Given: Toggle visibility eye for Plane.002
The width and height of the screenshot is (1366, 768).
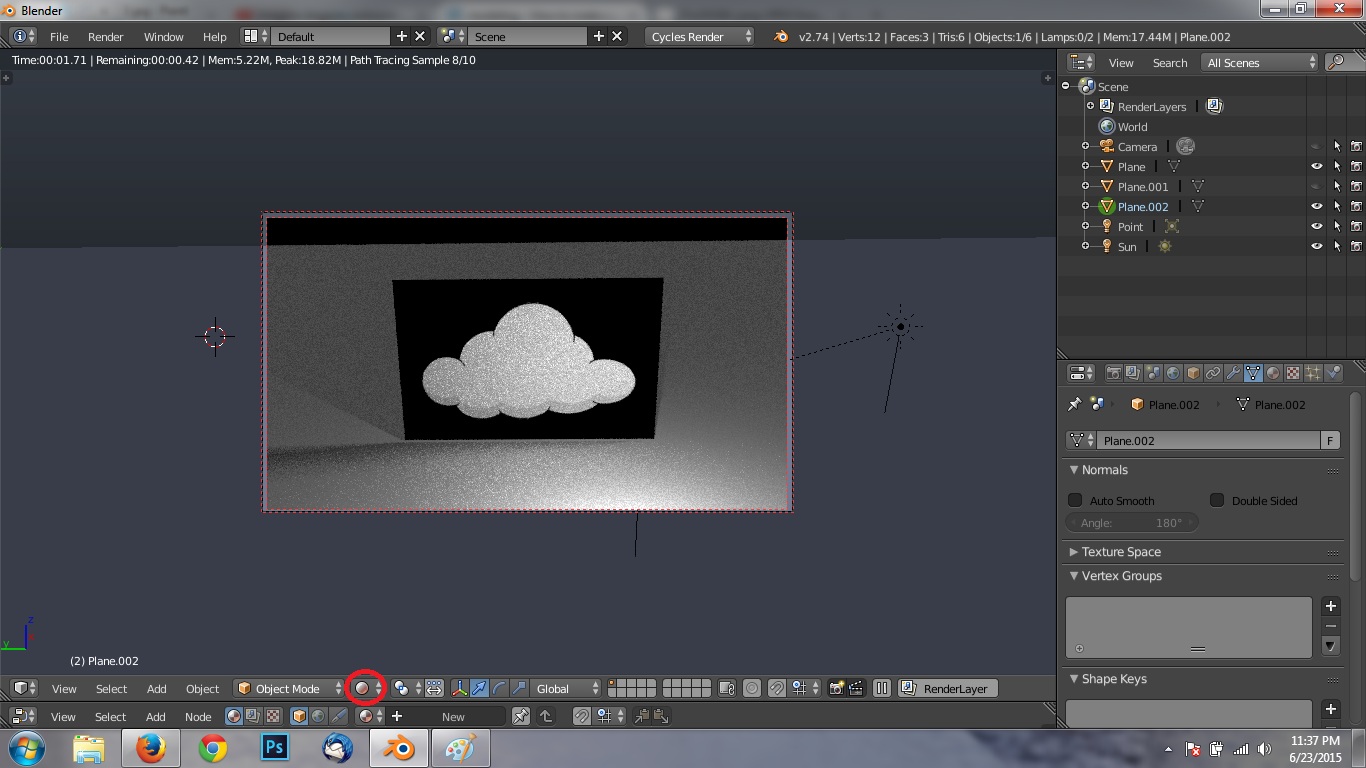Looking at the screenshot, I should pos(1317,206).
